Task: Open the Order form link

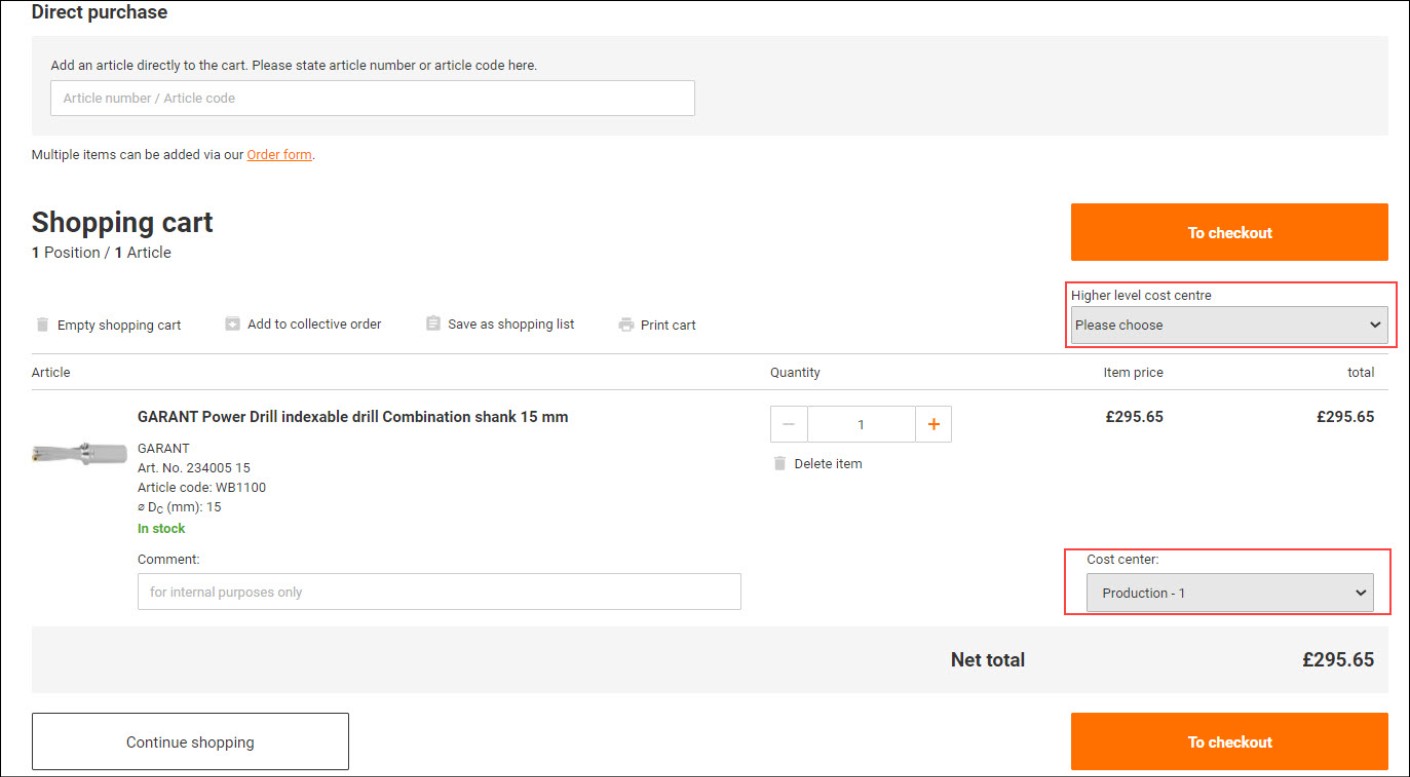Action: pyautogui.click(x=279, y=155)
